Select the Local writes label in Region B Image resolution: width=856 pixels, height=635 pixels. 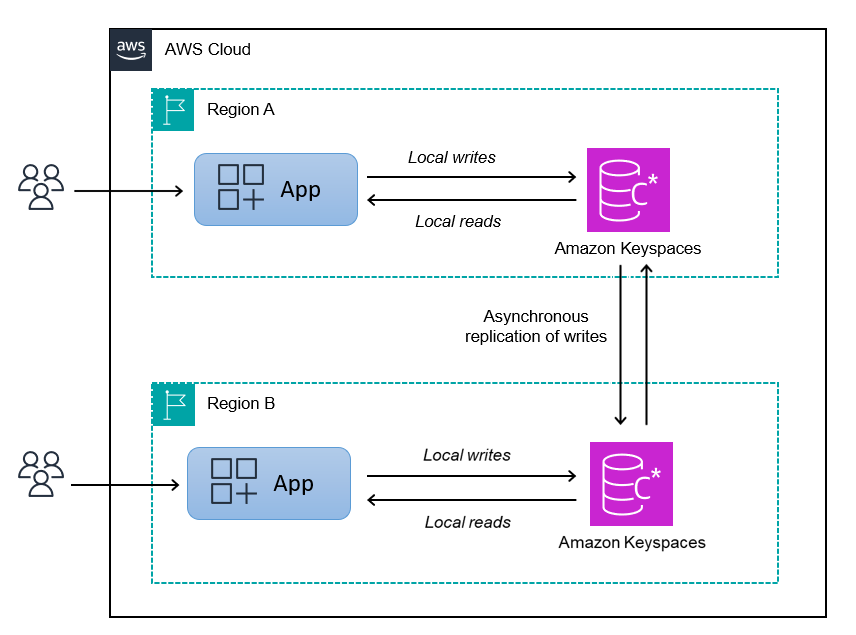coord(467,455)
